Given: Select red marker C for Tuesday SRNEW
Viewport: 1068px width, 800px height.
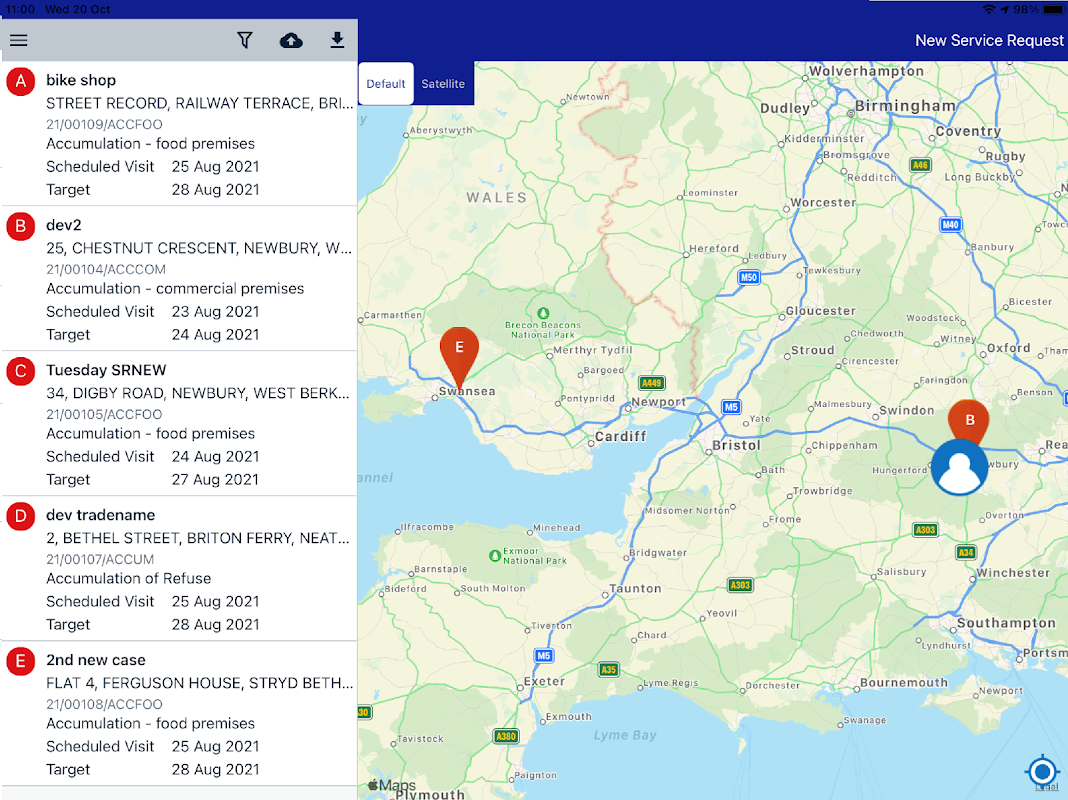Looking at the screenshot, I should click(20, 371).
